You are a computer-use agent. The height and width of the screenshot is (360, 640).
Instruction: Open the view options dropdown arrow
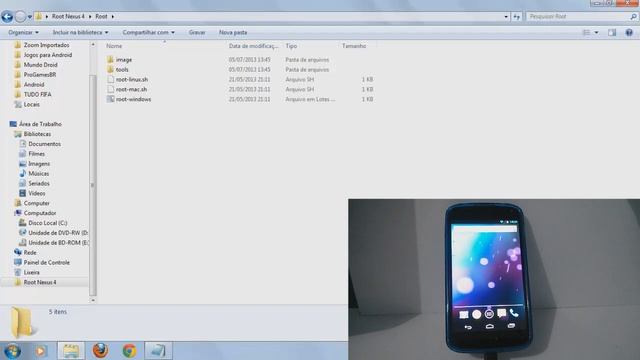pos(596,32)
